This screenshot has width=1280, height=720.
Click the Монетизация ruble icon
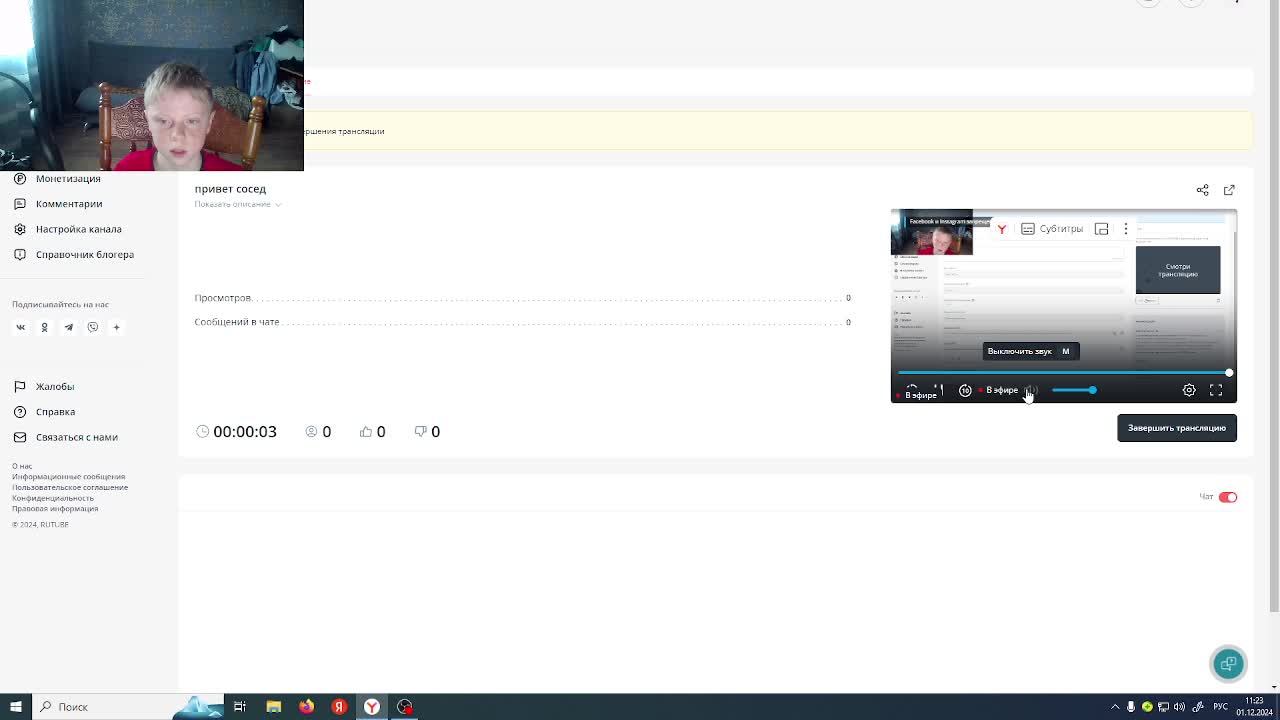20,178
